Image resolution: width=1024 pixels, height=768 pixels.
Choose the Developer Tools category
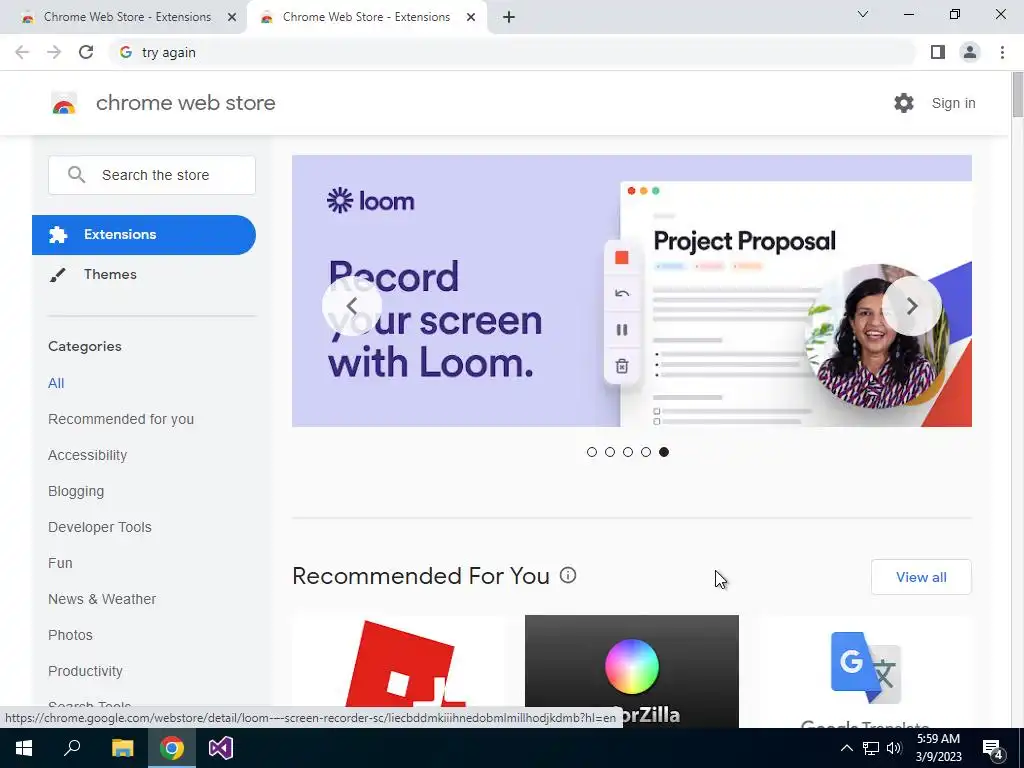tap(100, 527)
